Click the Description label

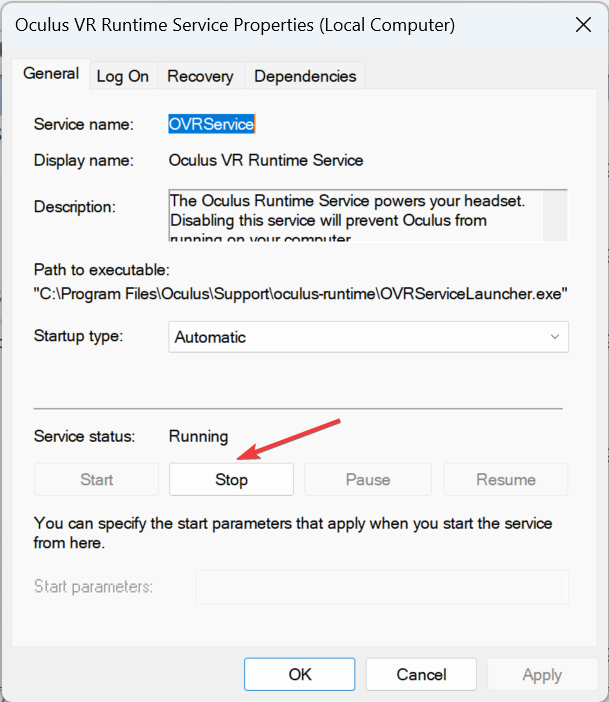point(75,207)
